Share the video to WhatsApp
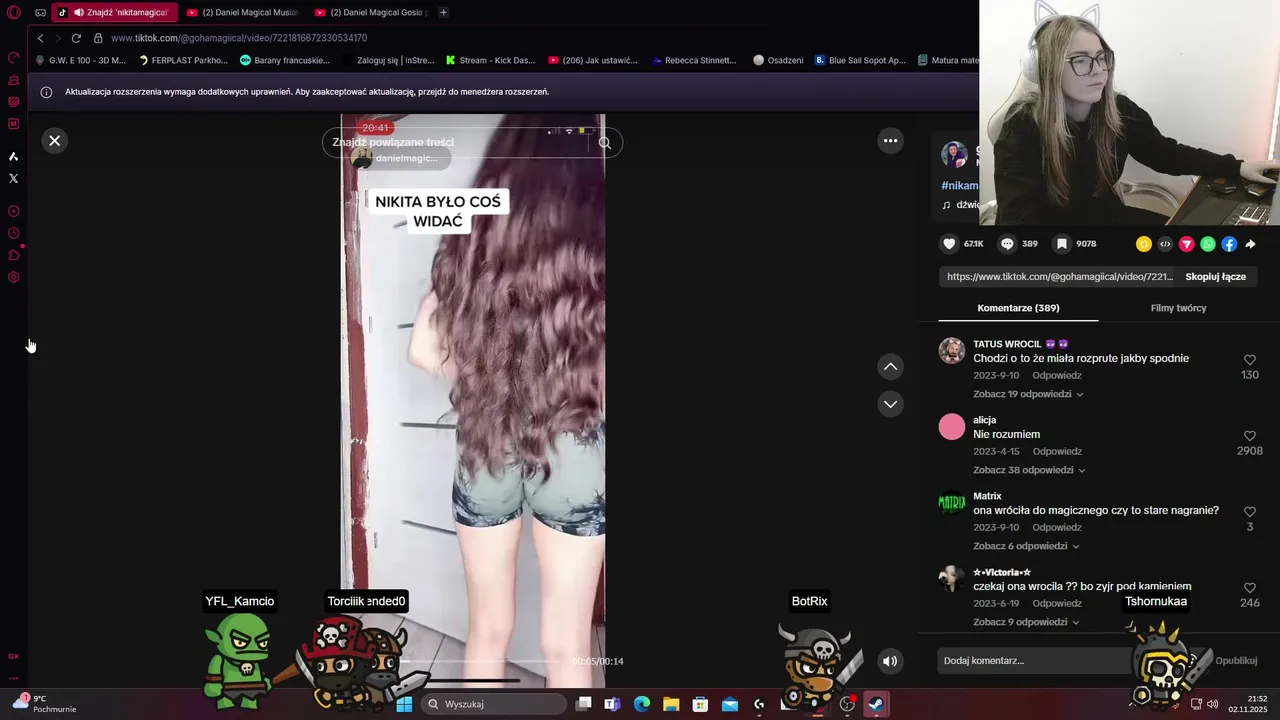This screenshot has height=720, width=1280. [x=1208, y=244]
